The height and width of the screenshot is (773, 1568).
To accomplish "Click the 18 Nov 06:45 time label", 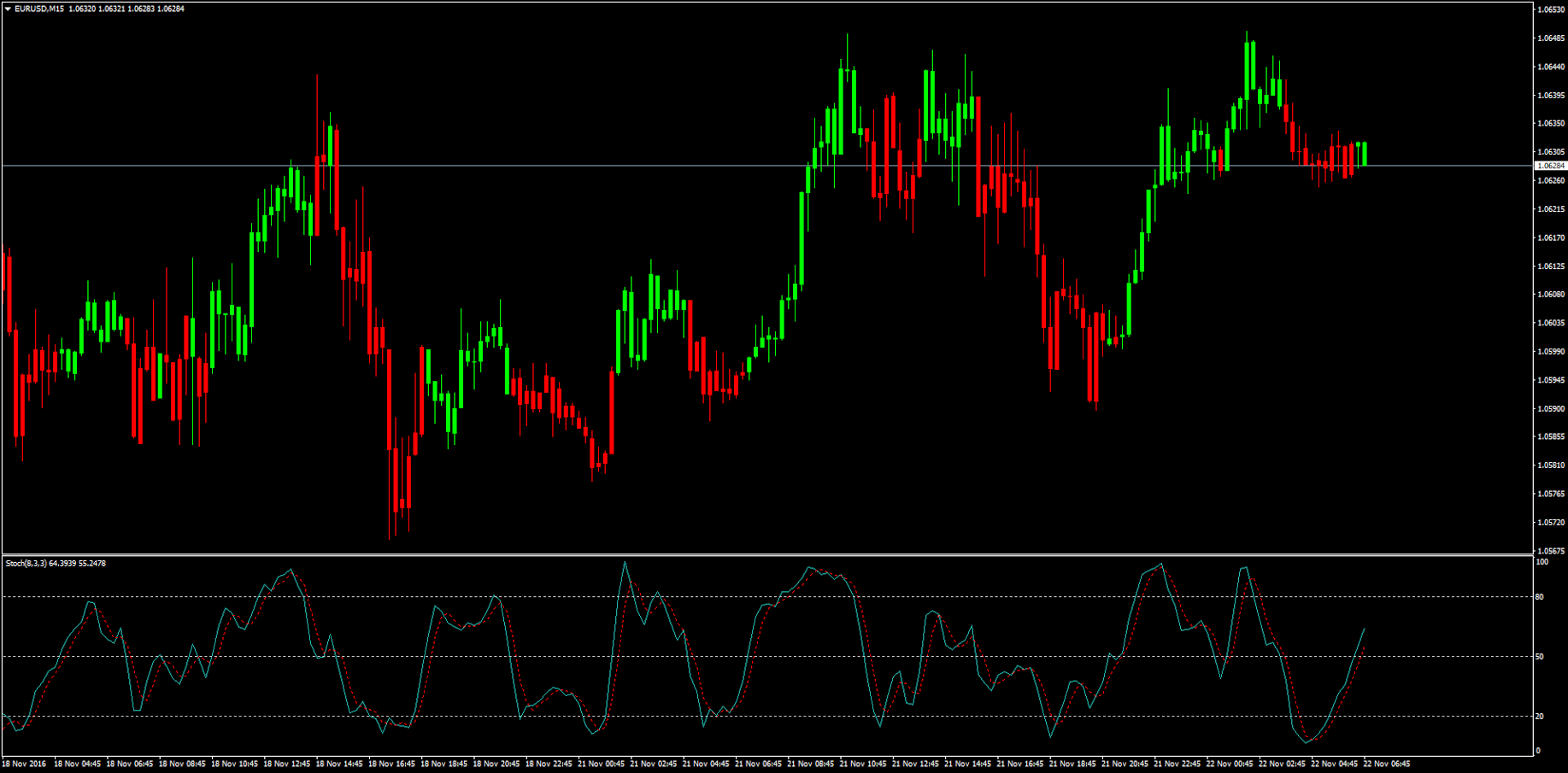I will coord(130,764).
